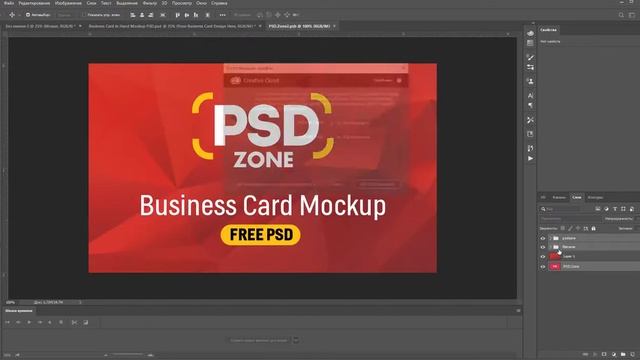Click the timeline transition icon beside the scissors

[86, 322]
